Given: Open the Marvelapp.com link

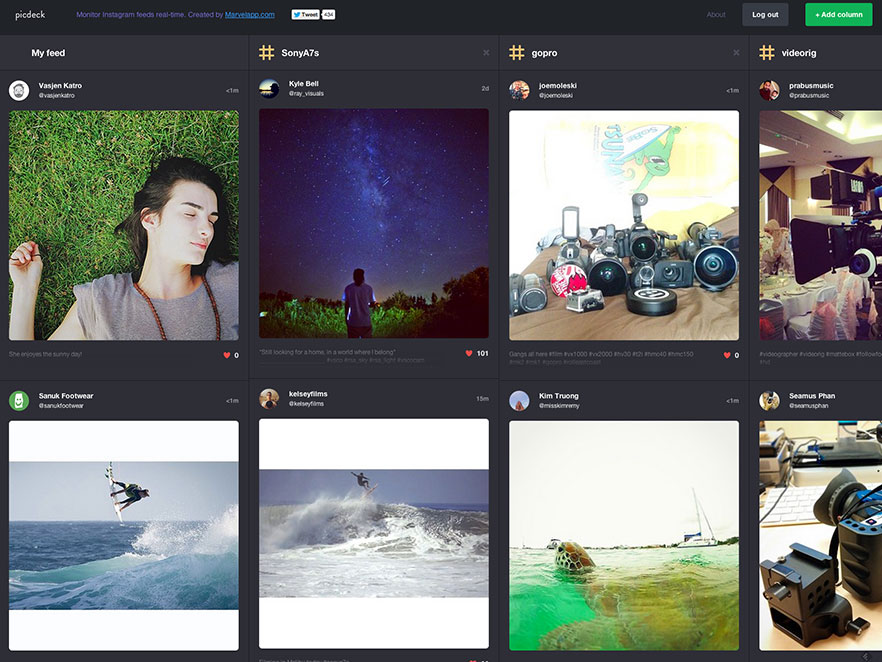Looking at the screenshot, I should (250, 15).
